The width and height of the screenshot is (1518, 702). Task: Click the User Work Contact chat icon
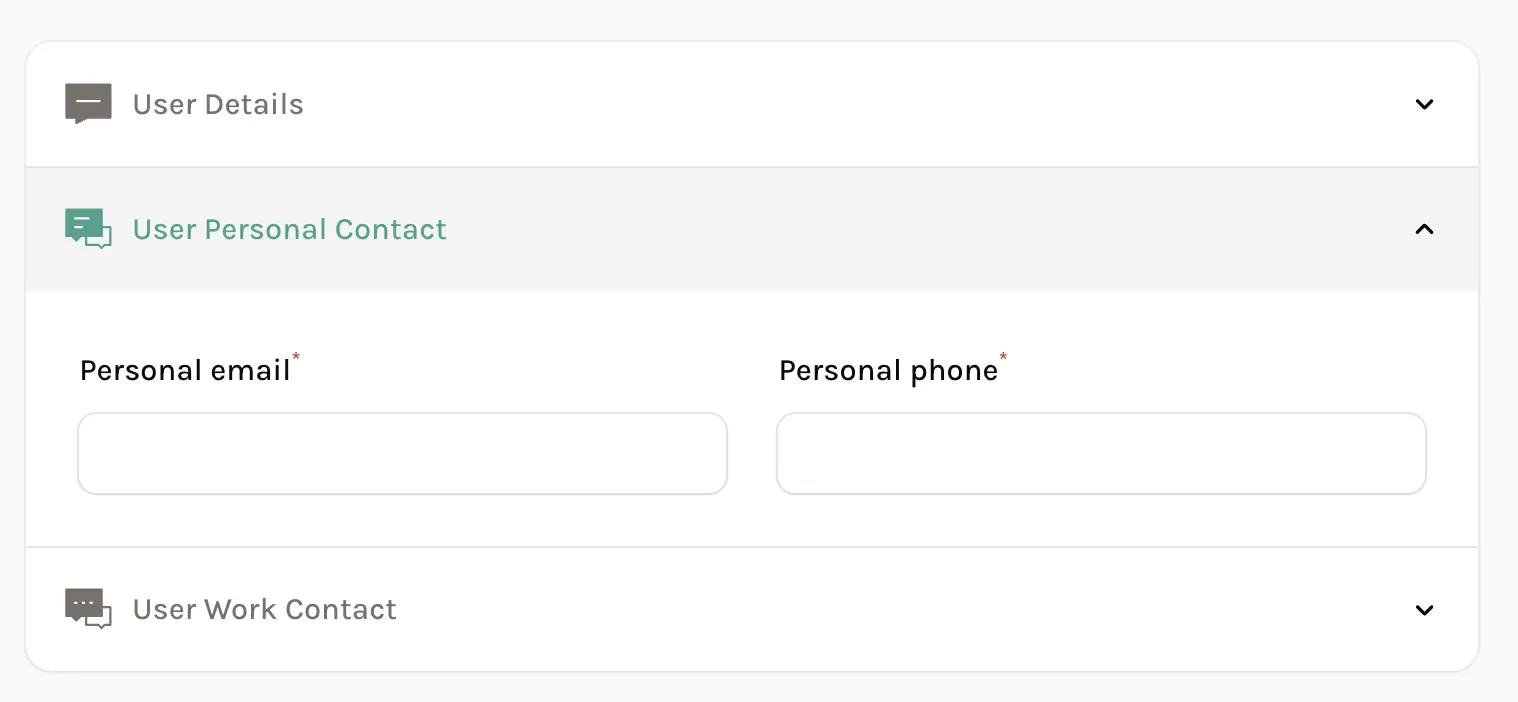(88, 609)
